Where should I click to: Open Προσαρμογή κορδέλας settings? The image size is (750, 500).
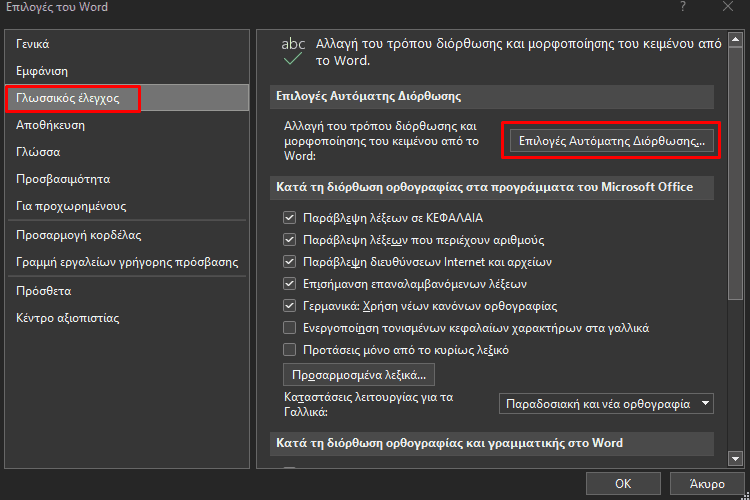point(128,235)
